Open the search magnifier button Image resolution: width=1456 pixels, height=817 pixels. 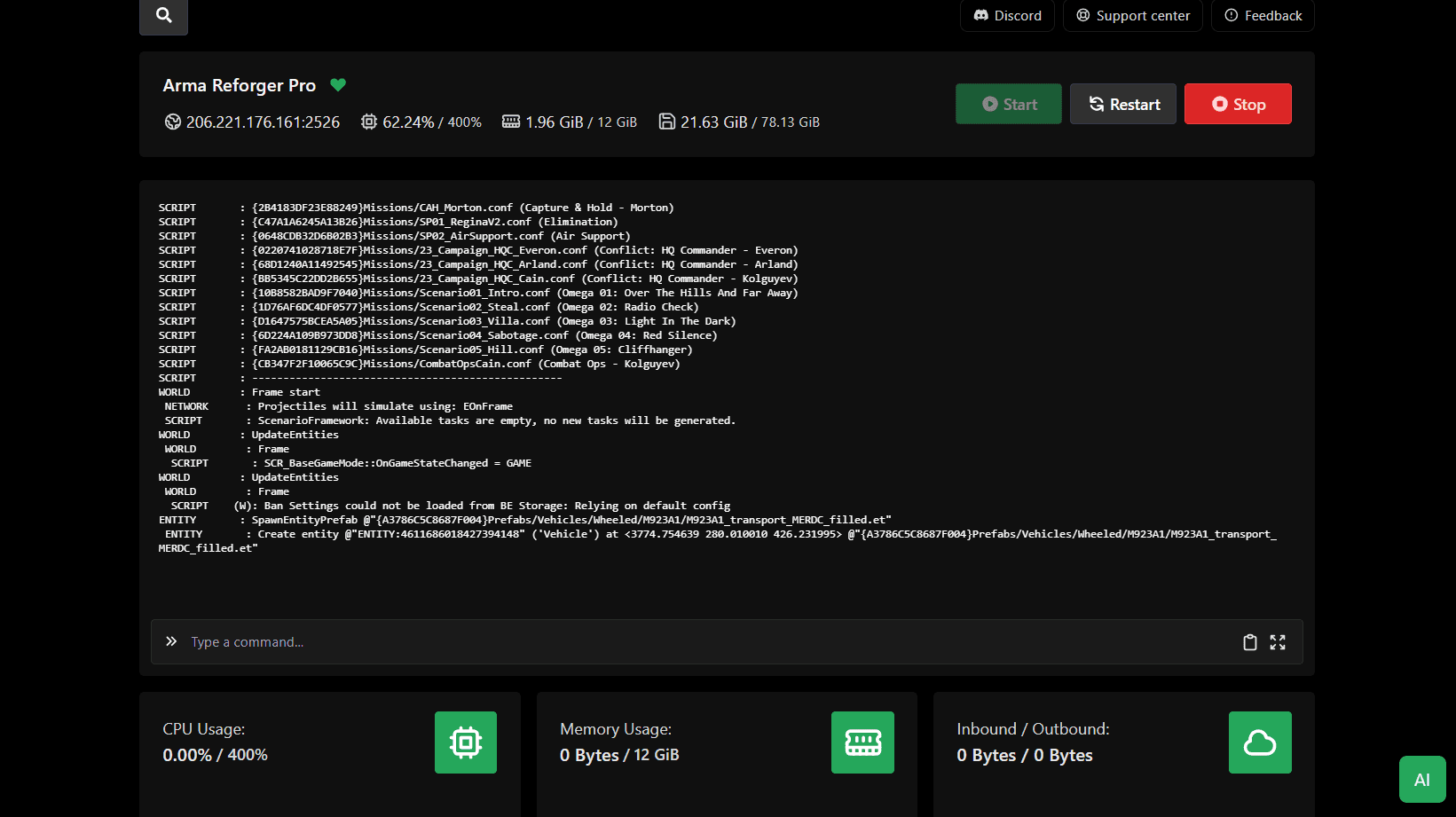[x=163, y=16]
